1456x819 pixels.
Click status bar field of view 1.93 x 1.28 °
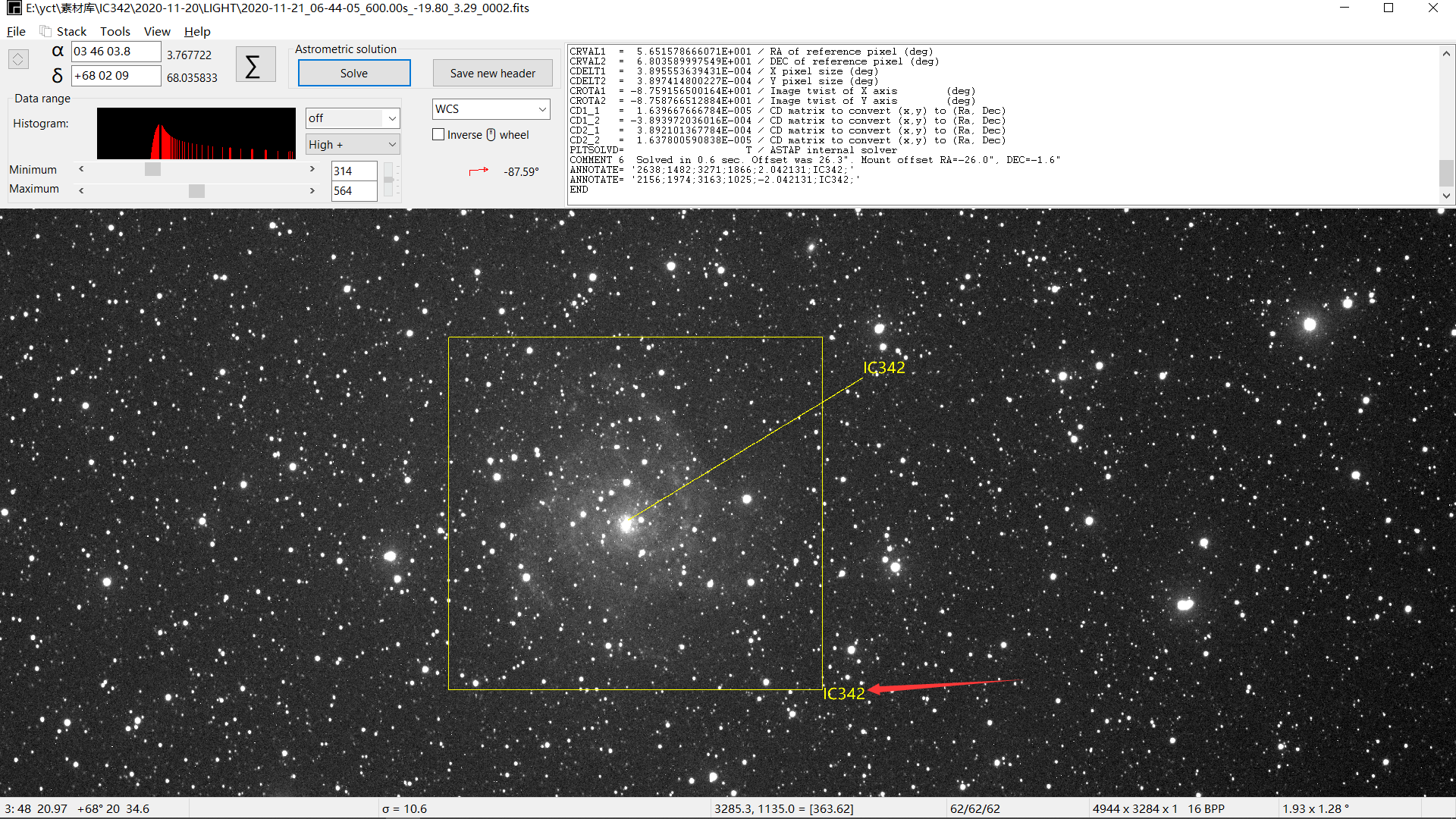pos(1316,808)
